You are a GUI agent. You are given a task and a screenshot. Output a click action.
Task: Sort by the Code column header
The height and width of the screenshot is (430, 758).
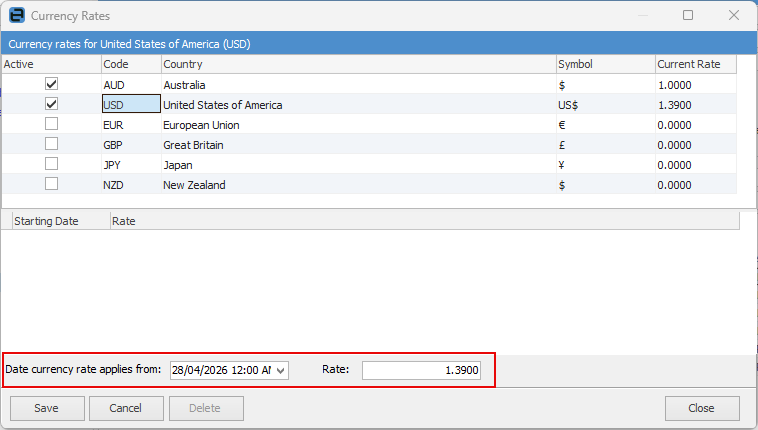point(131,64)
